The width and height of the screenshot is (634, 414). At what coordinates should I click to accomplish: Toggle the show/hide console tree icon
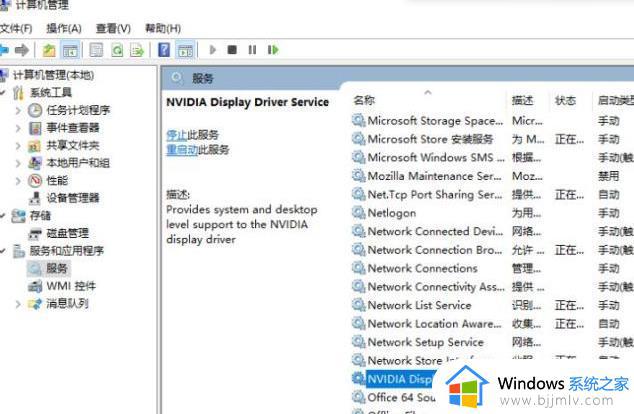(70, 50)
